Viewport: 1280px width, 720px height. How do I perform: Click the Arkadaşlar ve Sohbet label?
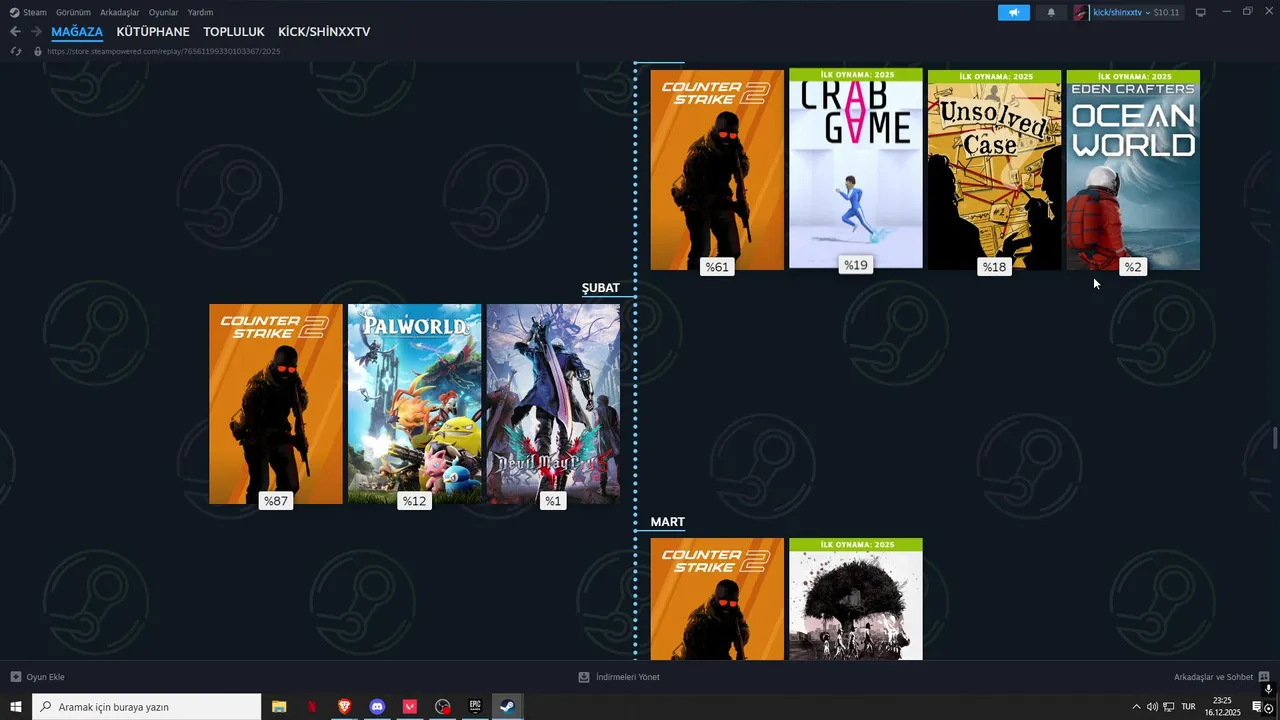pyautogui.click(x=1213, y=677)
